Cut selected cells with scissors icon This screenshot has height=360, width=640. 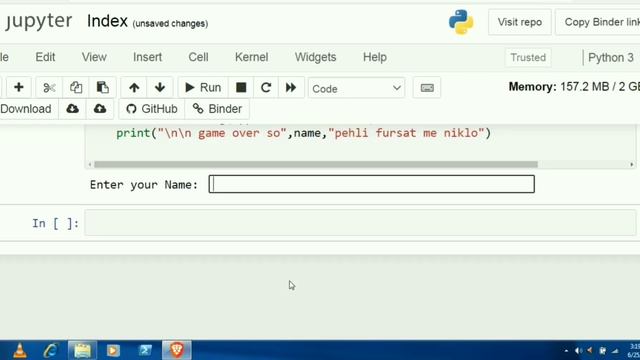pyautogui.click(x=49, y=87)
